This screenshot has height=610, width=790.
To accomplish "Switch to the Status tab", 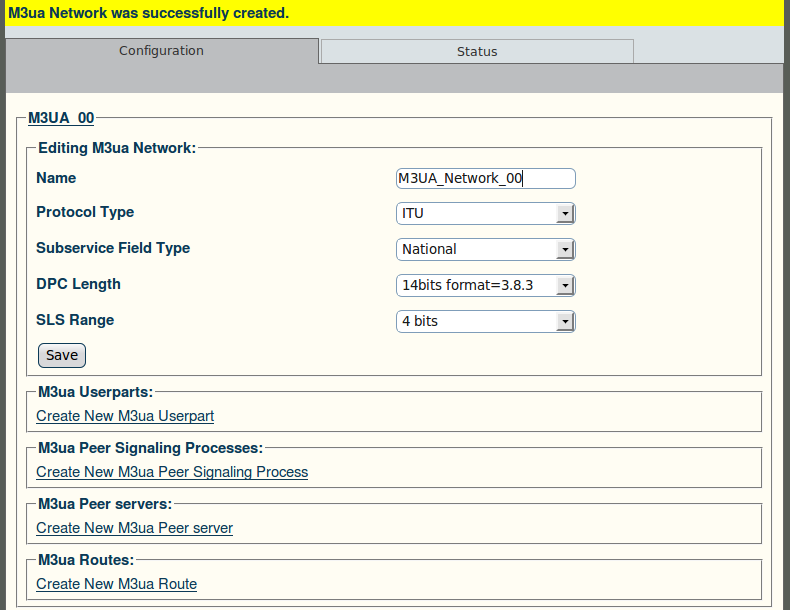I will pos(477,51).
